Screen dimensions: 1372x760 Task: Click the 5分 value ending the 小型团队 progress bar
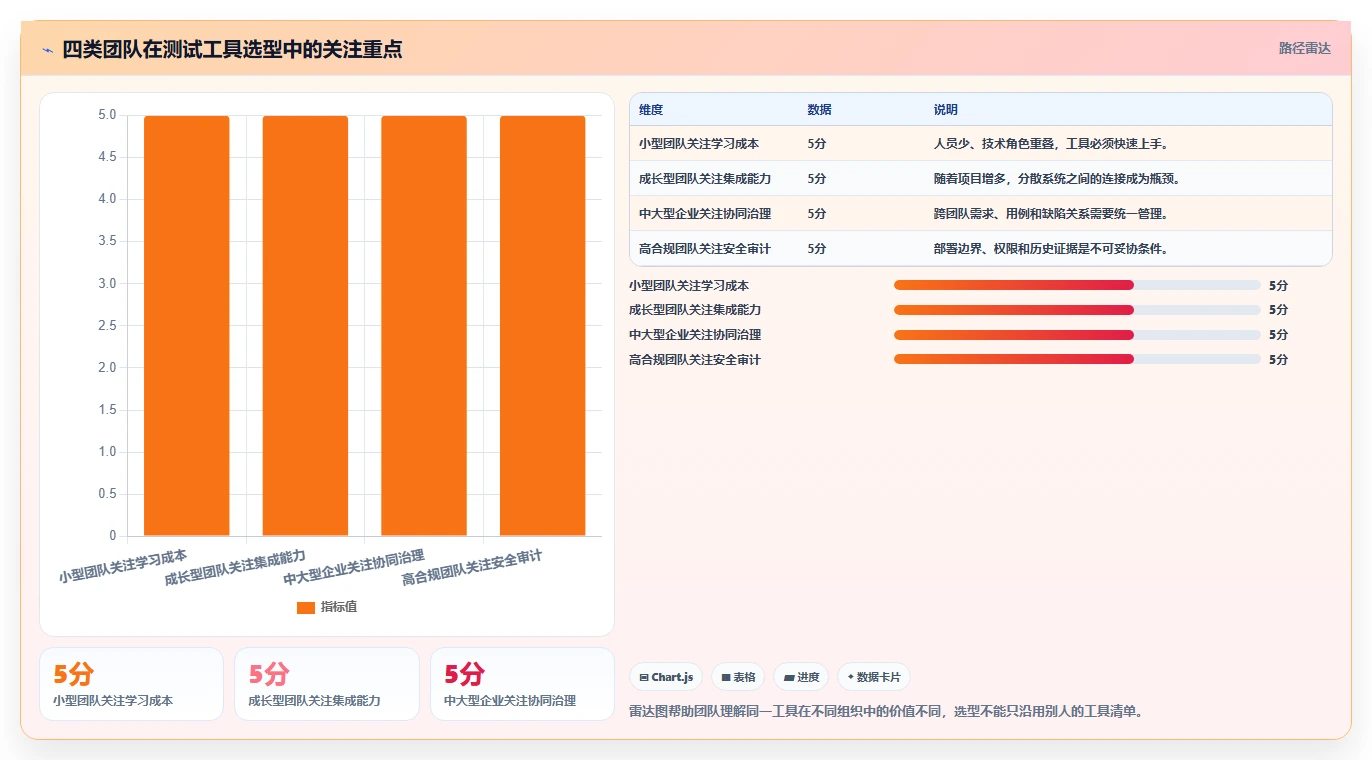click(x=1278, y=286)
